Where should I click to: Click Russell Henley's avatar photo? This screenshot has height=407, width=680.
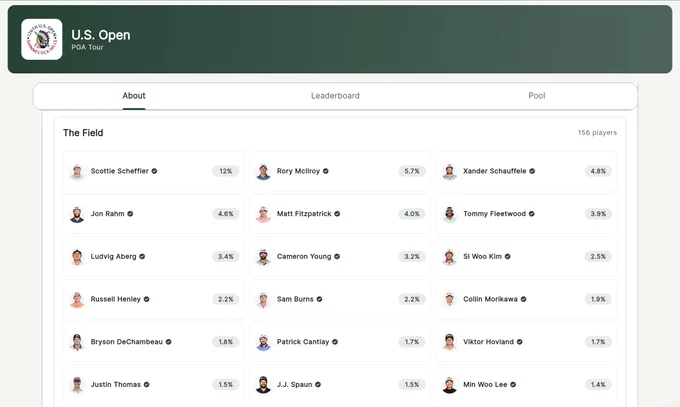pos(77,299)
